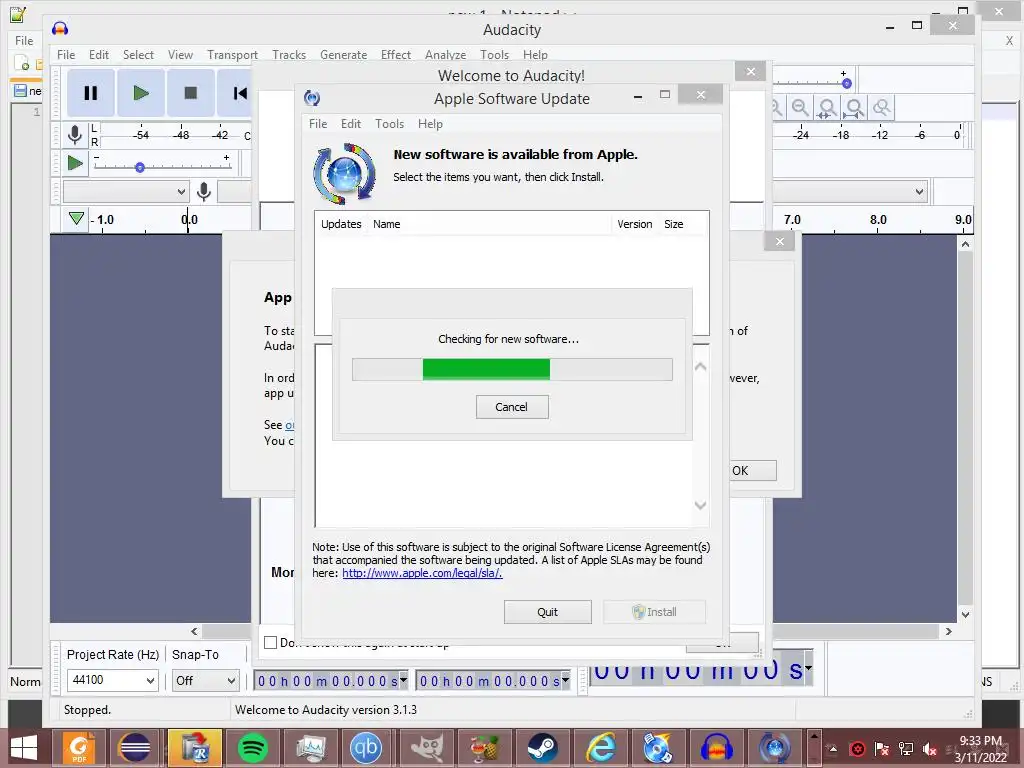Click the horizontal scrollbar right arrow in Audacity
The image size is (1024, 768).
[948, 631]
